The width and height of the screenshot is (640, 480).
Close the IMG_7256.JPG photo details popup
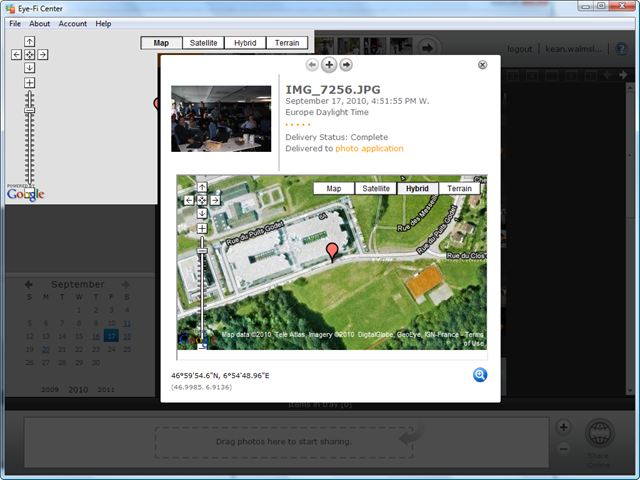point(483,65)
